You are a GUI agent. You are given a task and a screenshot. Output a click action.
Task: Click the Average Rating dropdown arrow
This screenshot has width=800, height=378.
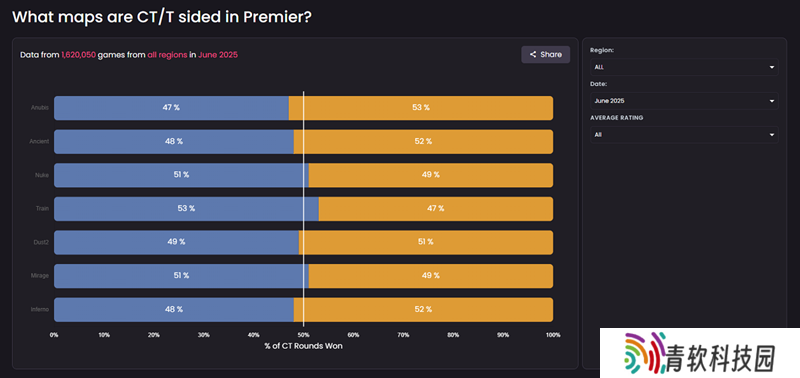(x=772, y=135)
